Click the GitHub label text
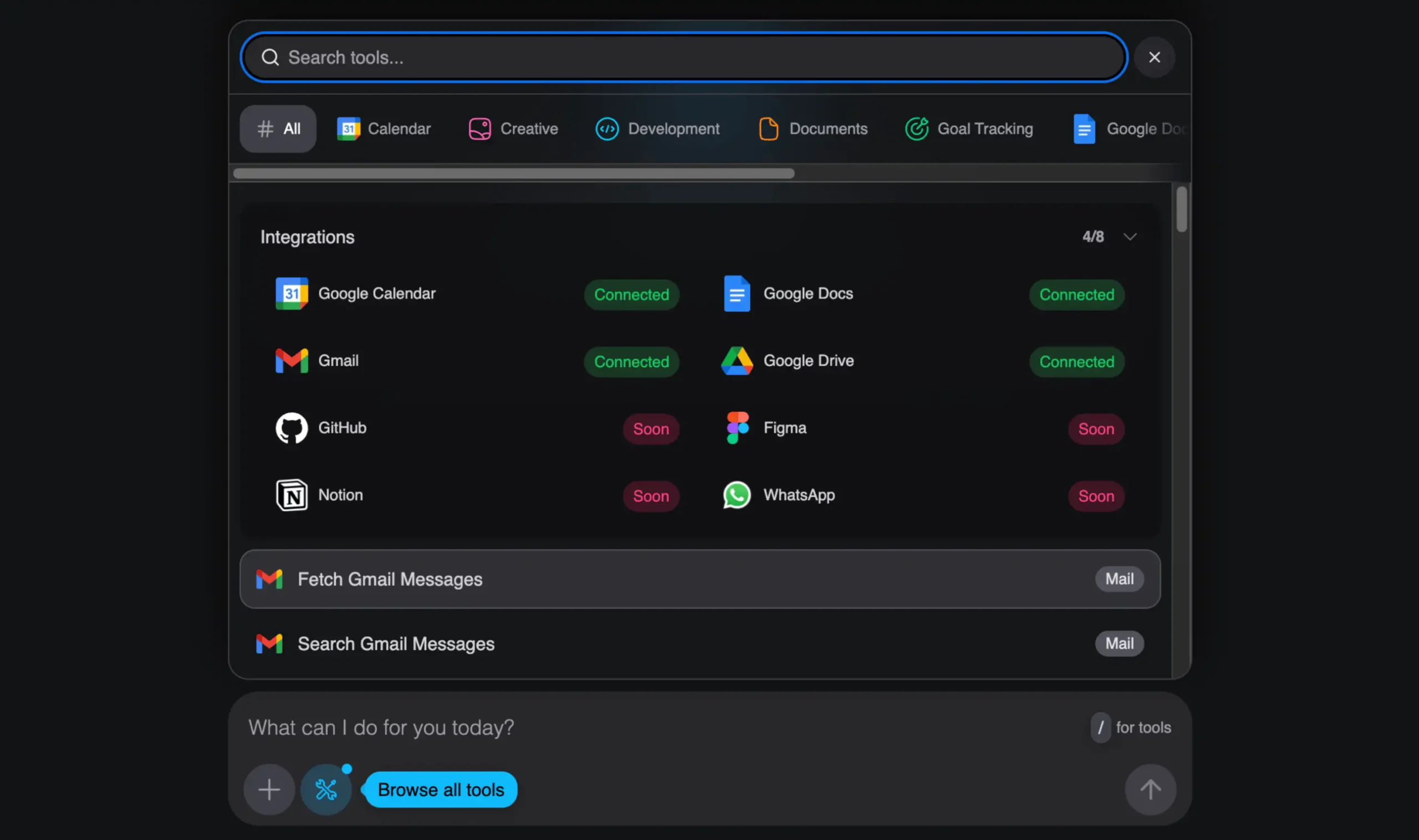This screenshot has height=840, width=1419. coord(342,427)
